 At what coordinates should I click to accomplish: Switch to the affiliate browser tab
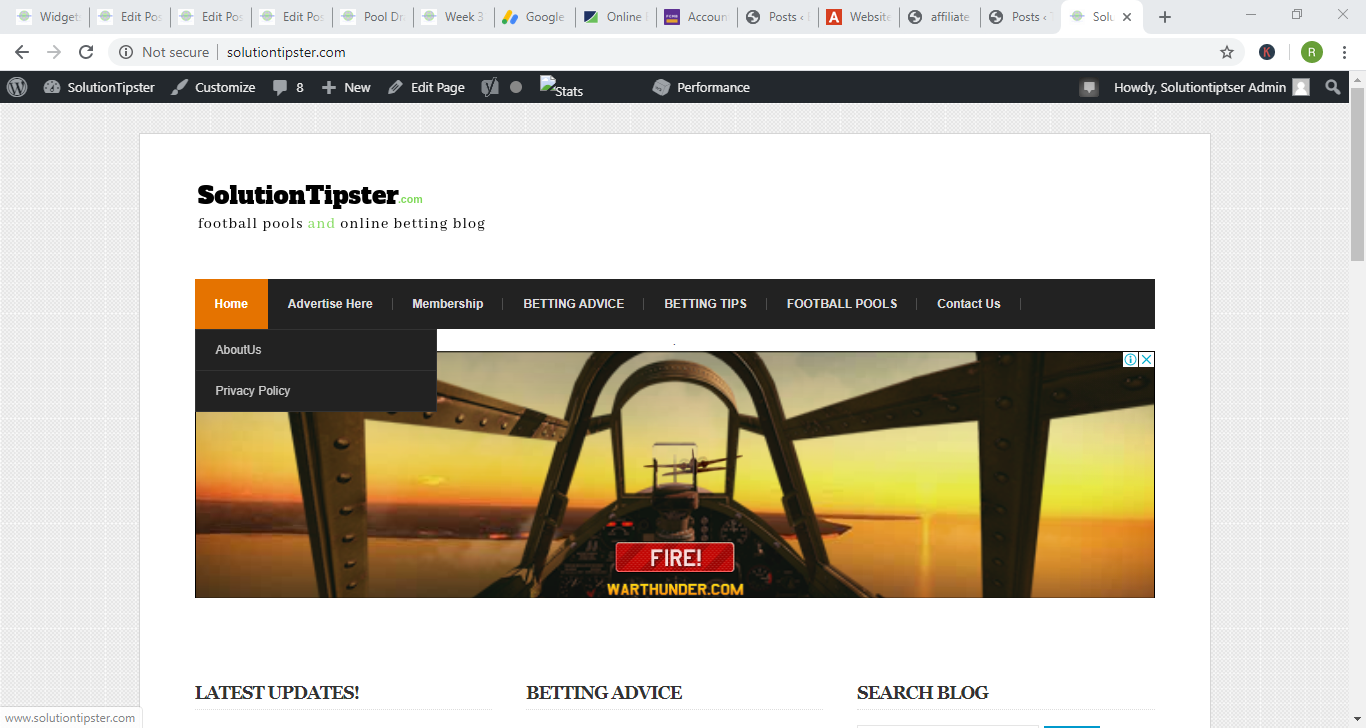tap(938, 17)
